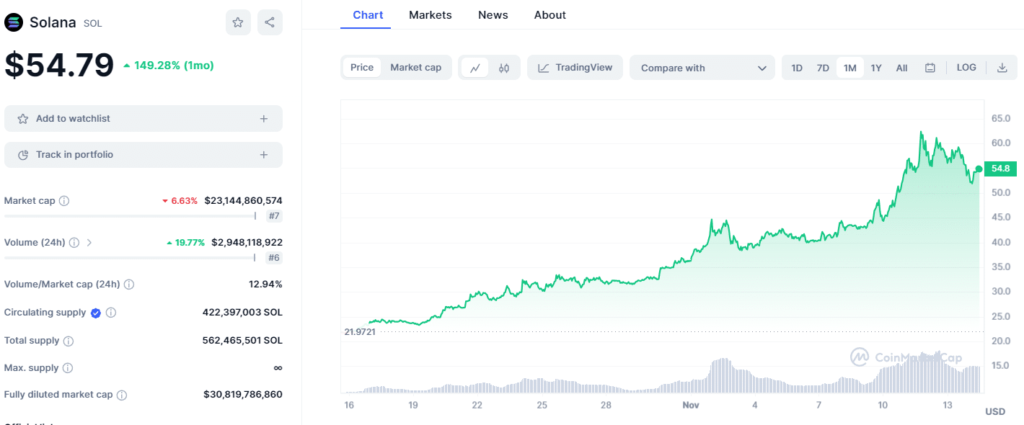Go to the News tab
Viewport: 1024px width, 425px height.
pos(492,15)
